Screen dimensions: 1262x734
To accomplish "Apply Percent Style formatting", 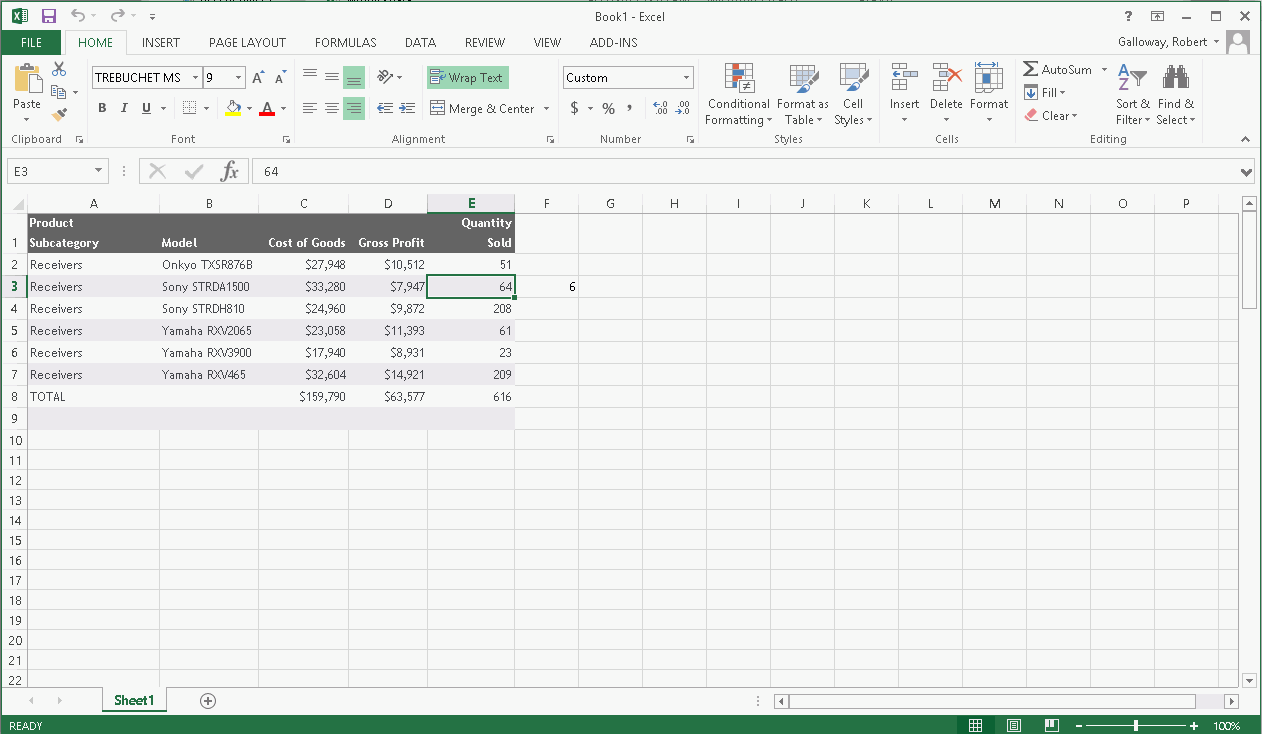I will (608, 108).
